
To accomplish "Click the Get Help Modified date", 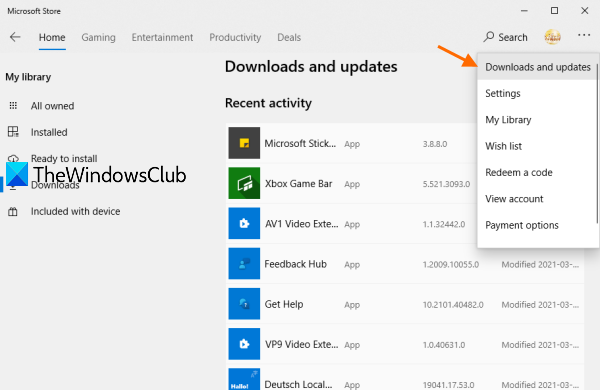I will (x=540, y=305).
